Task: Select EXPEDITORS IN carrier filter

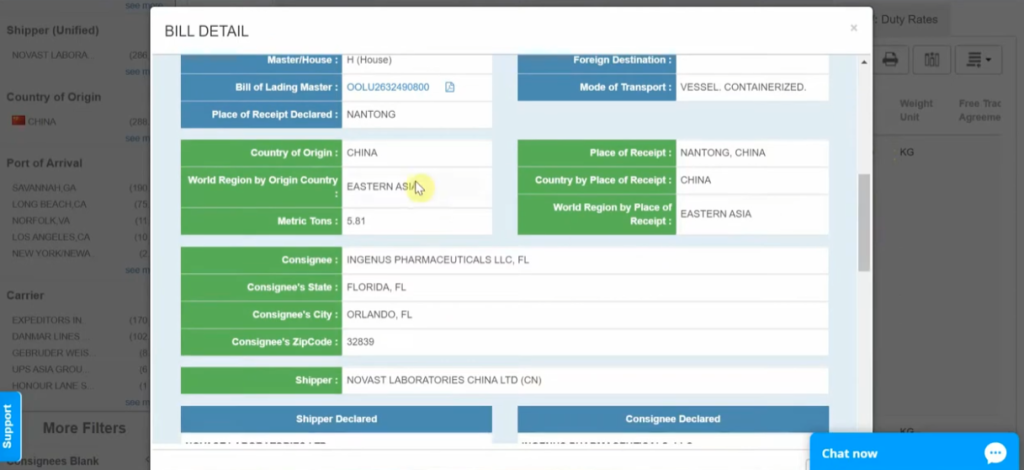Action: pyautogui.click(x=47, y=320)
